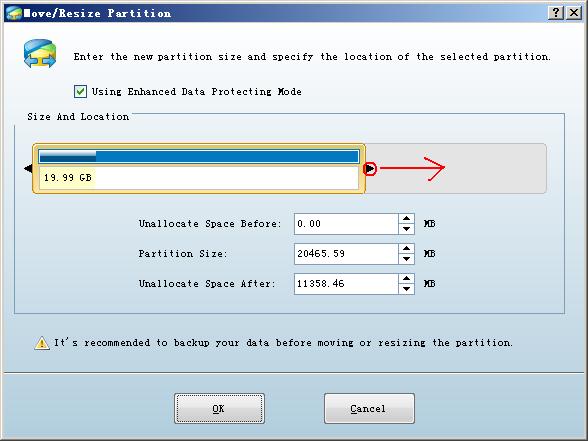Click the Partition Size input field
This screenshot has height=441, width=588.
(x=346, y=254)
